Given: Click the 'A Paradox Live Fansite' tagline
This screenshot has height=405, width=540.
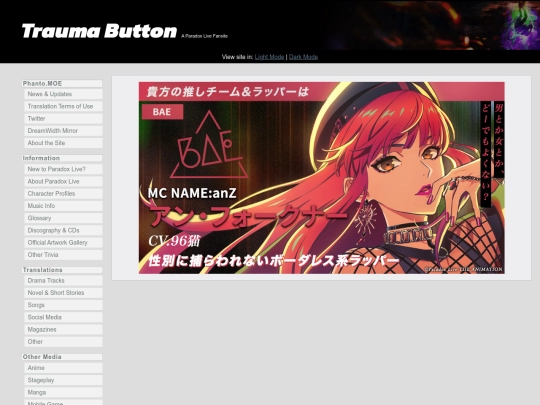Looking at the screenshot, I should [x=205, y=36].
